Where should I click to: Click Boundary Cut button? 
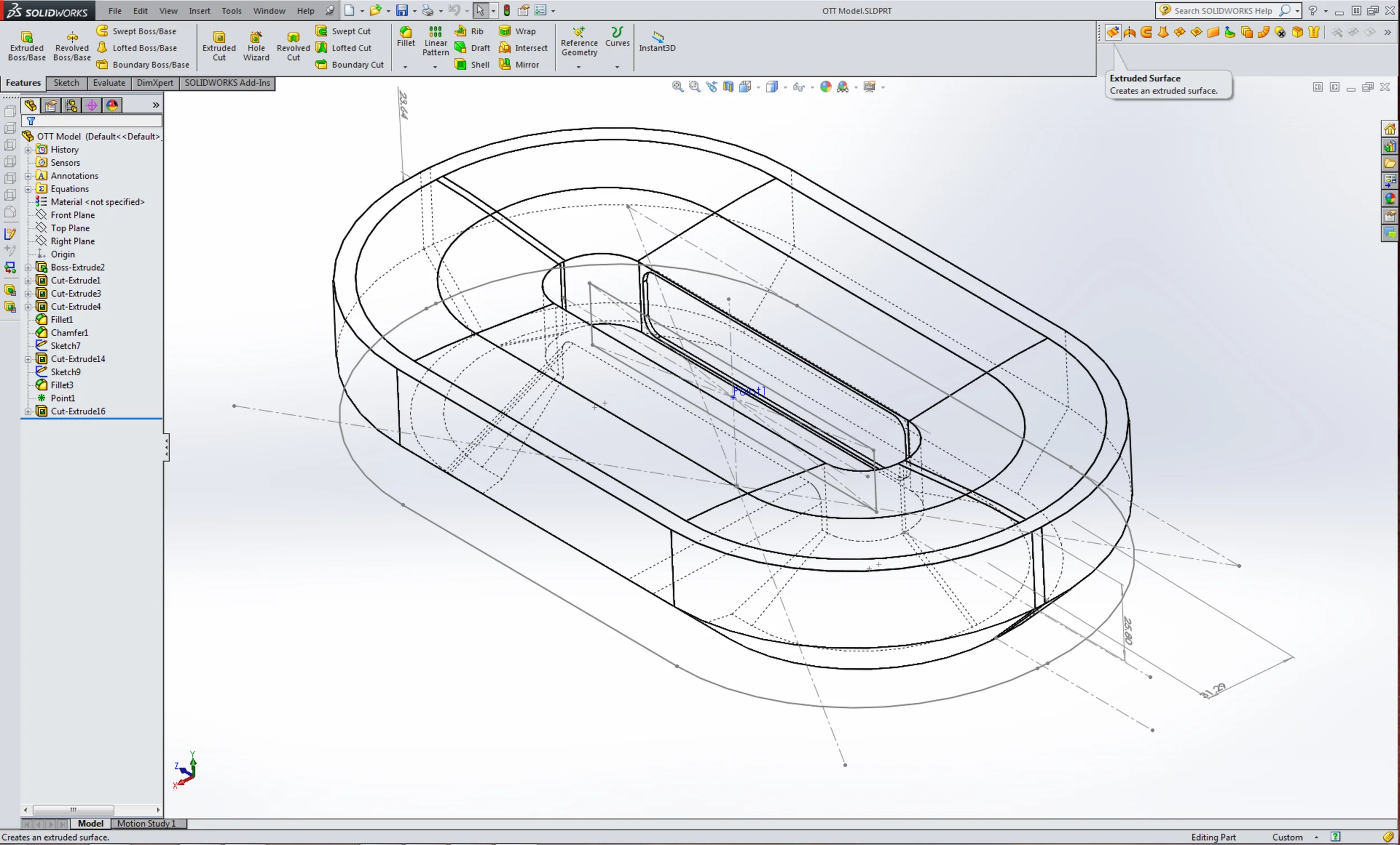tap(350, 65)
